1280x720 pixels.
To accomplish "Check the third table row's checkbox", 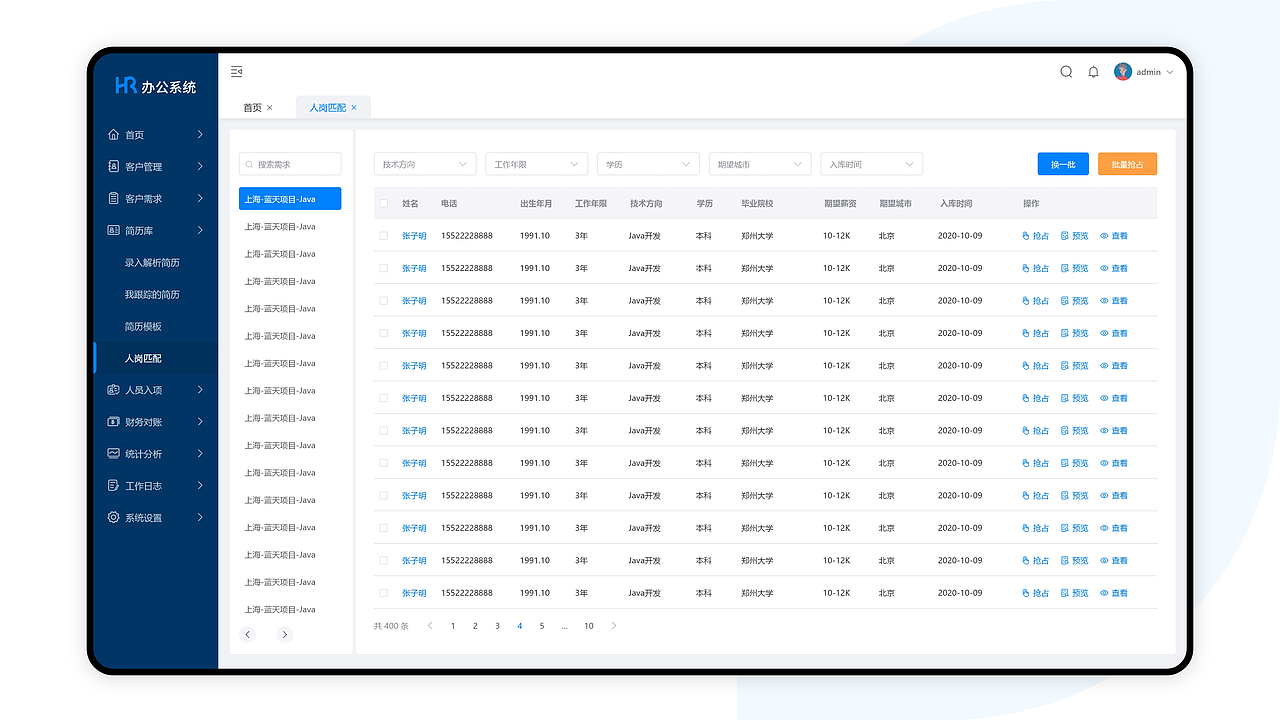I will click(384, 301).
